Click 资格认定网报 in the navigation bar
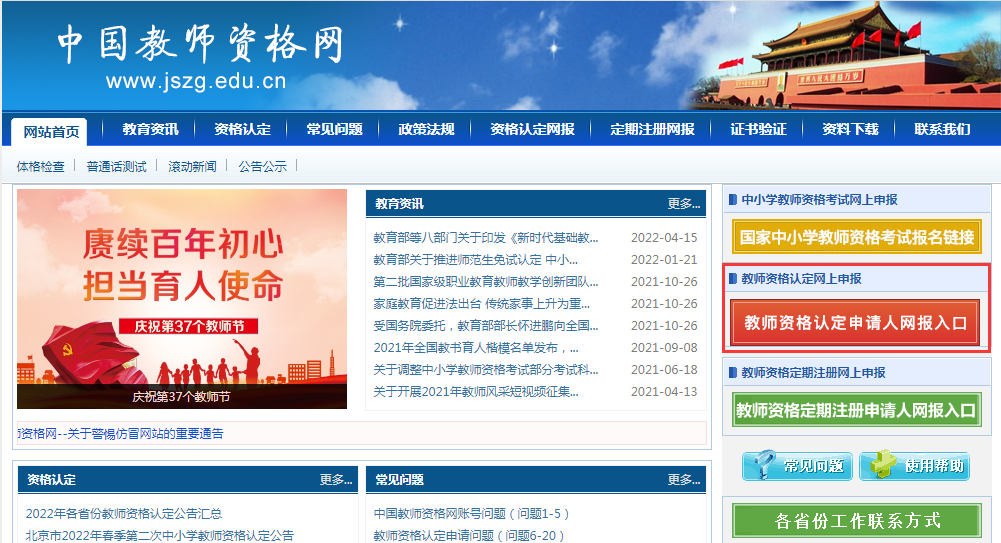Screen dimensions: 1001x543 [x=532, y=130]
